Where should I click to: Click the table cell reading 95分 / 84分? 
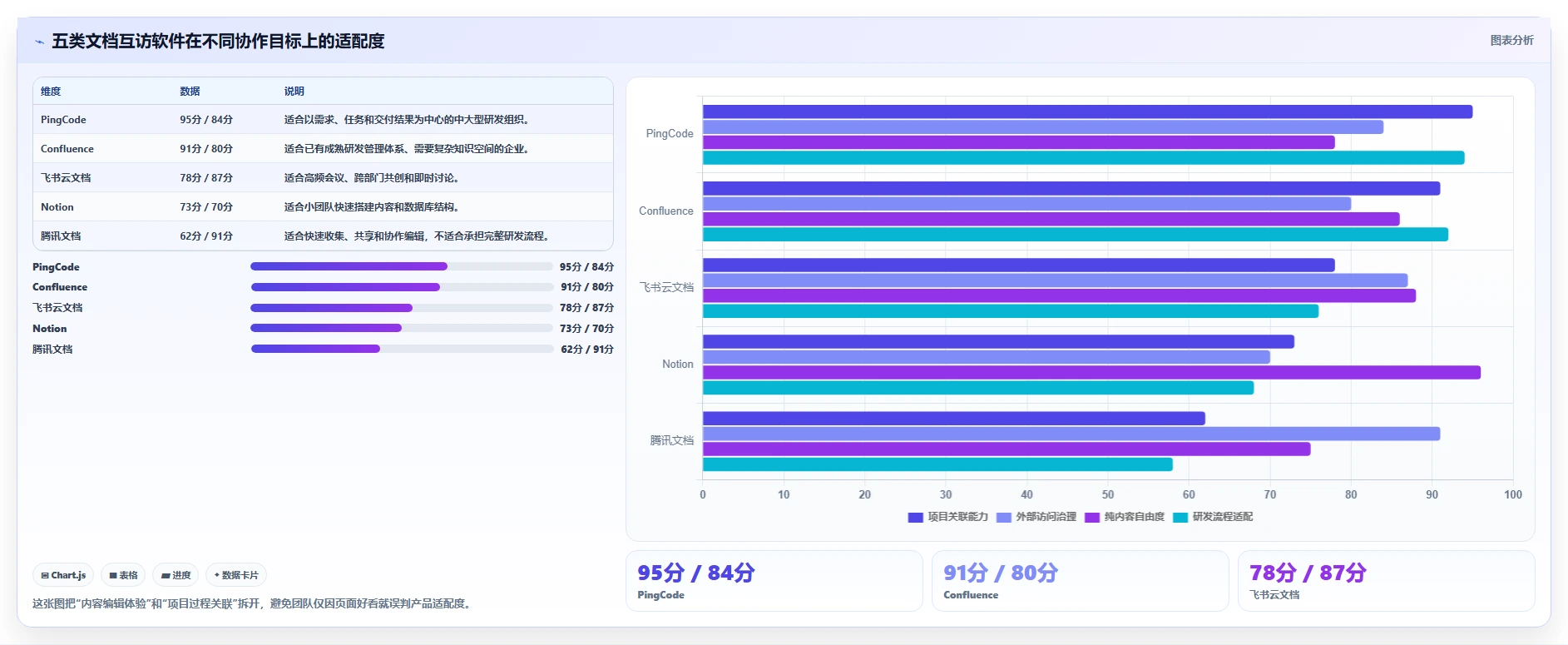click(206, 120)
